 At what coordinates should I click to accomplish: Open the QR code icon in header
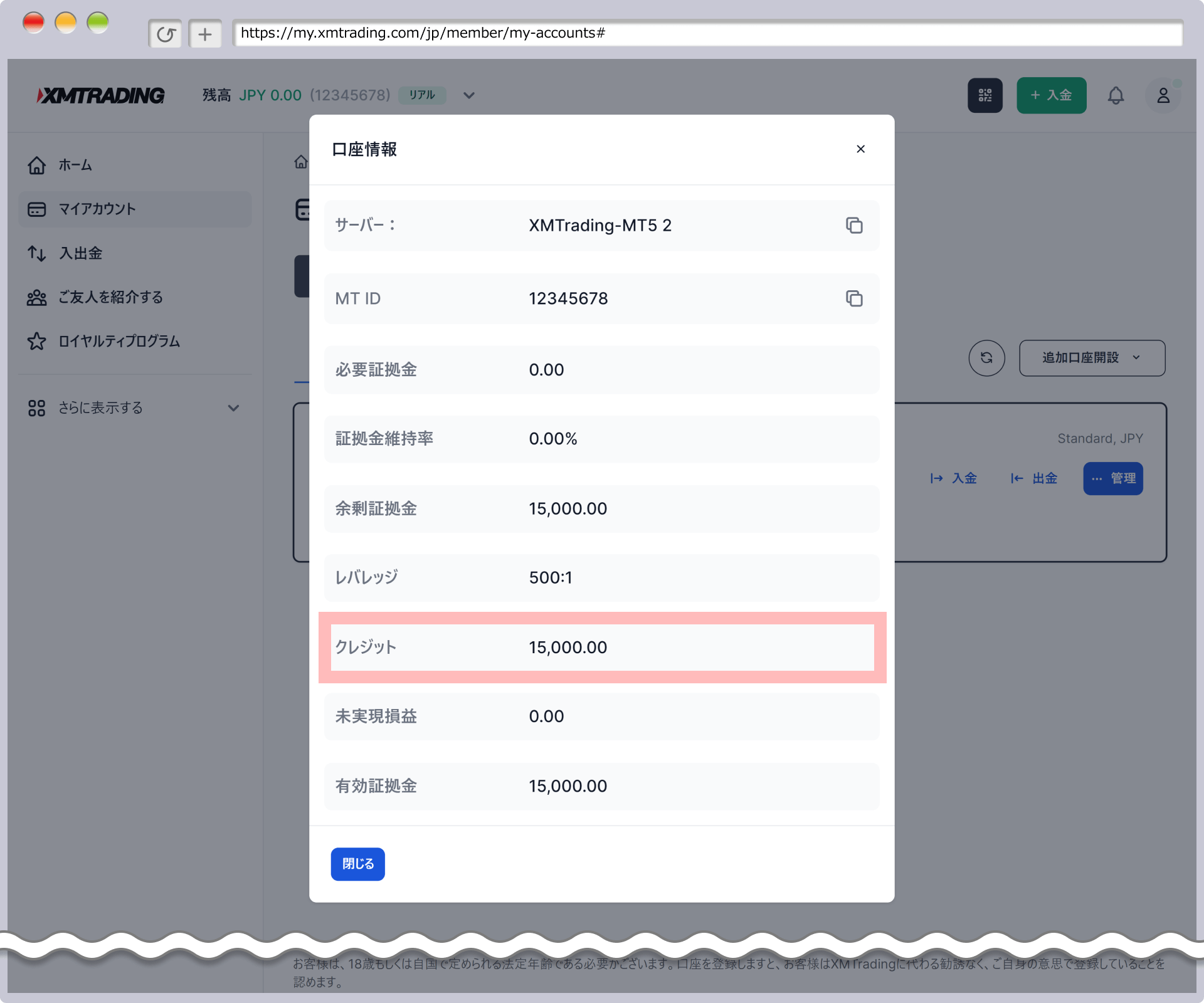[985, 95]
